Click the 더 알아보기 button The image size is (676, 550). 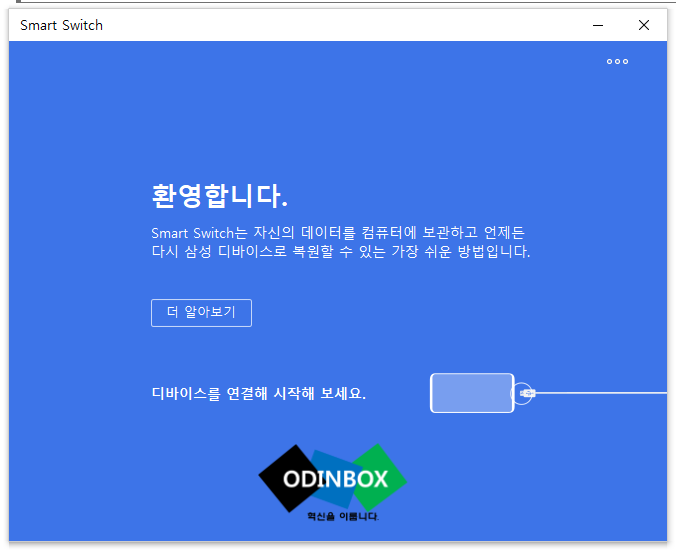(x=201, y=312)
